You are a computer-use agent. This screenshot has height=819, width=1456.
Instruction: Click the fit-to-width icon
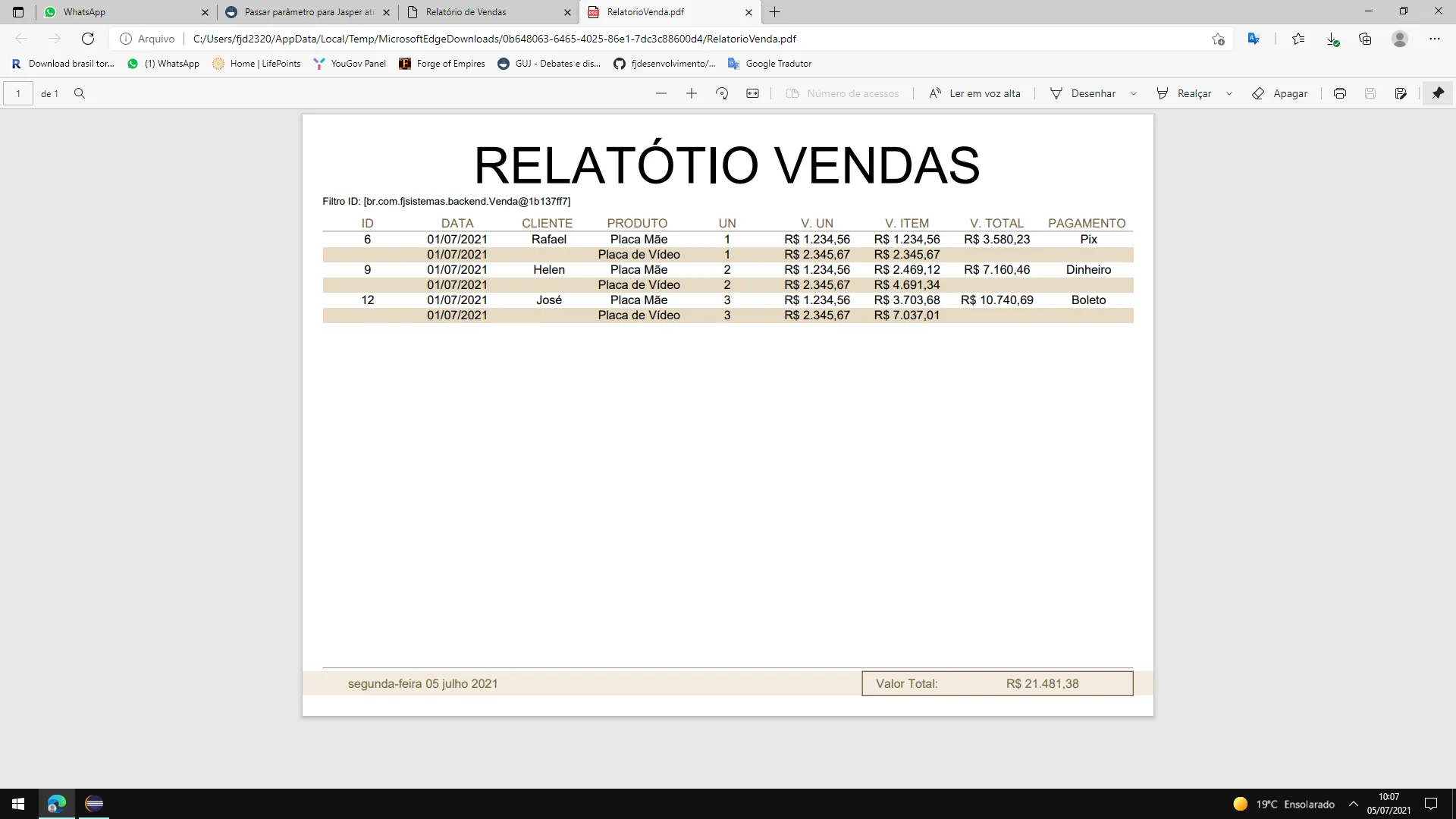752,93
